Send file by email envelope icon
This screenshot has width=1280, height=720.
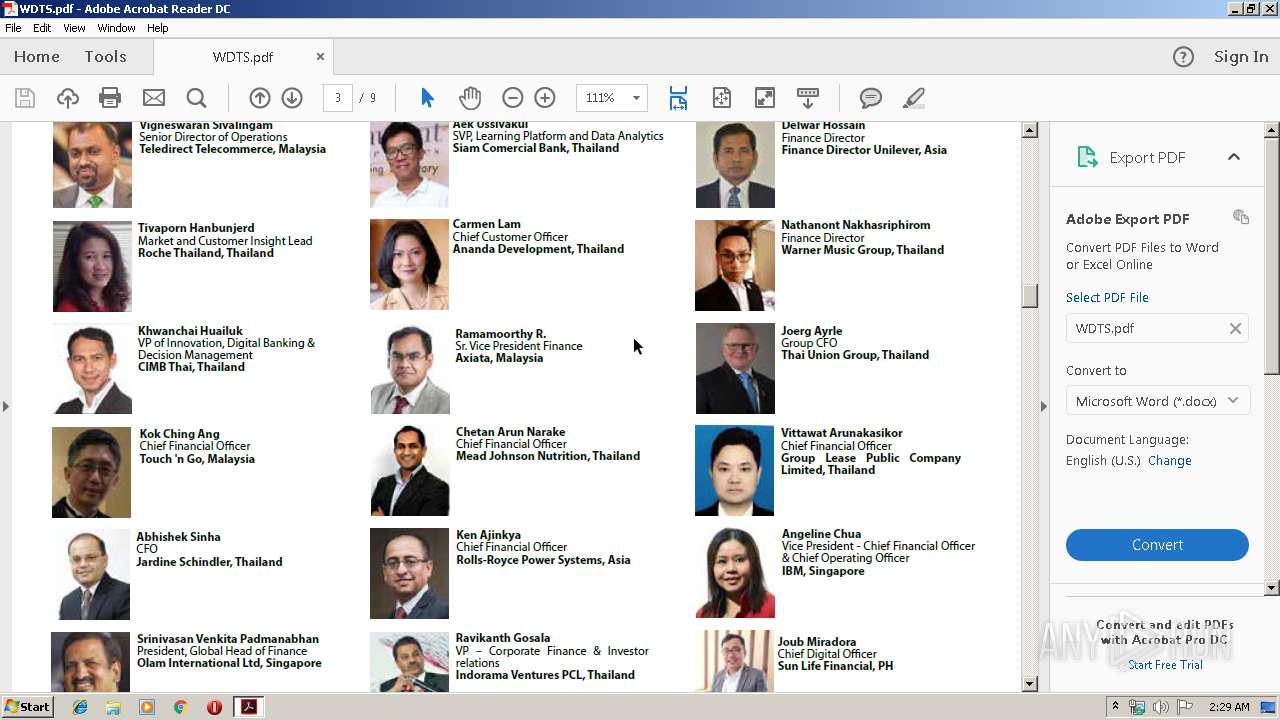[154, 98]
